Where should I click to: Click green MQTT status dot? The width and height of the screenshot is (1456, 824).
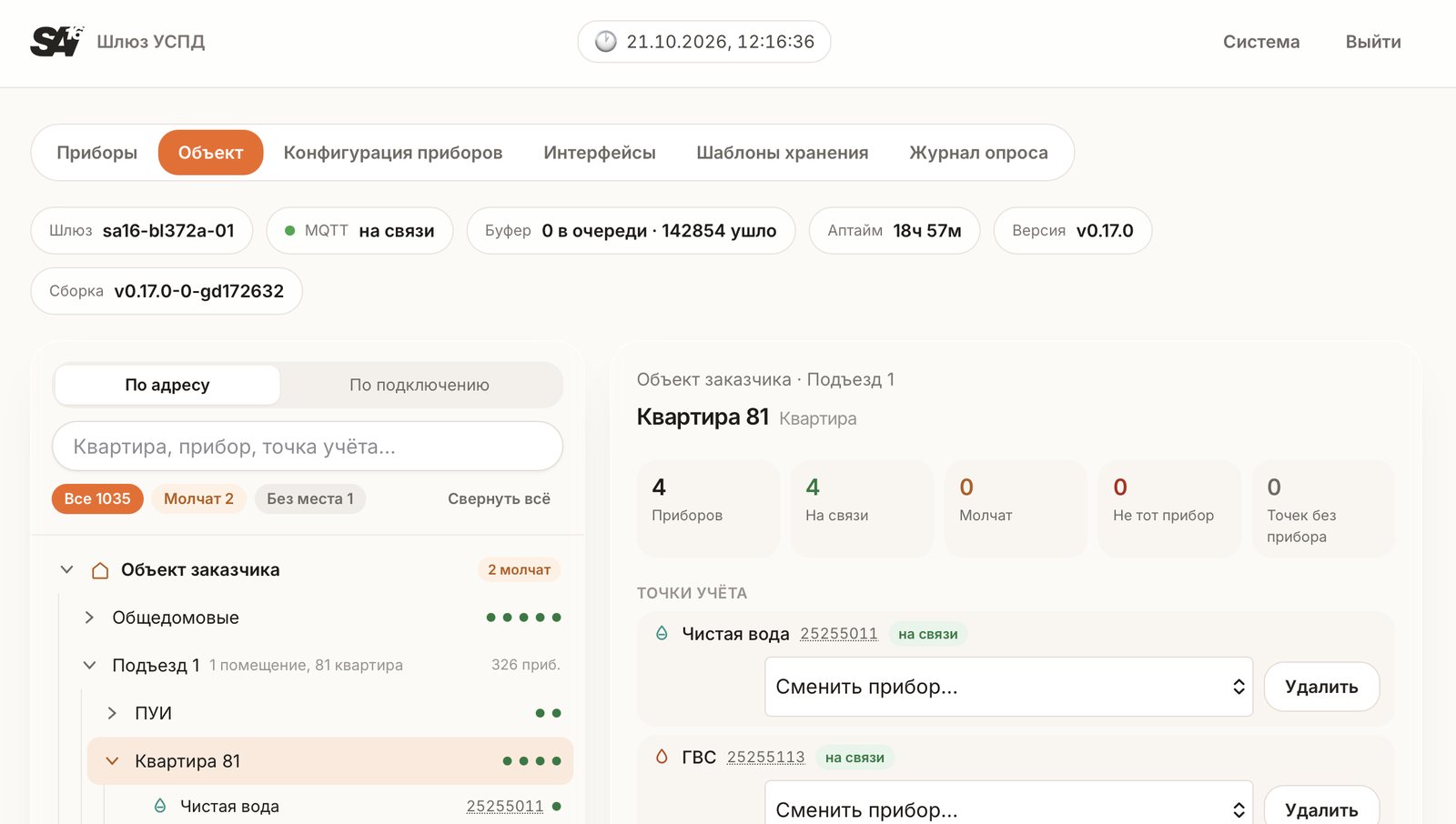tap(289, 231)
